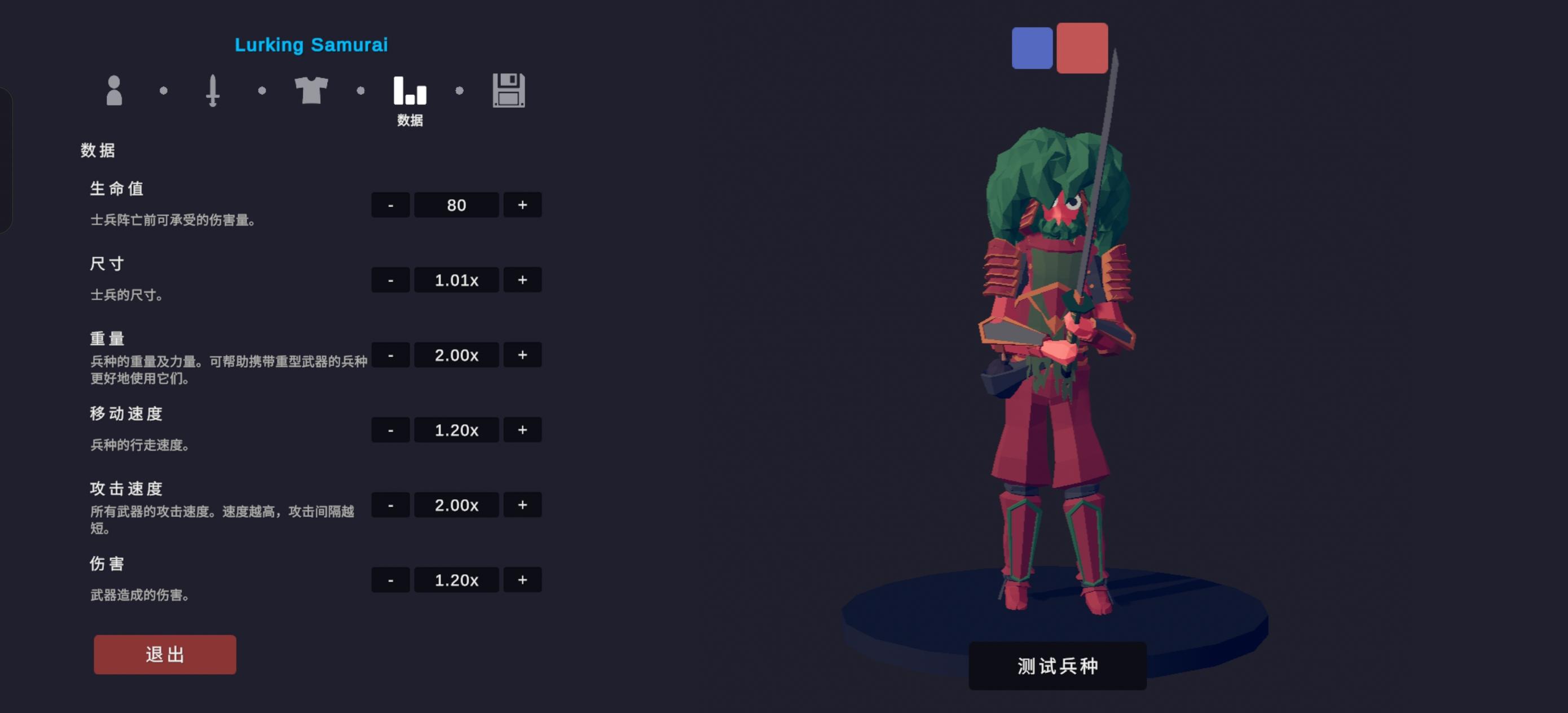The image size is (1568, 713).
Task: Increase 伤害 damage with plus button
Action: [522, 579]
